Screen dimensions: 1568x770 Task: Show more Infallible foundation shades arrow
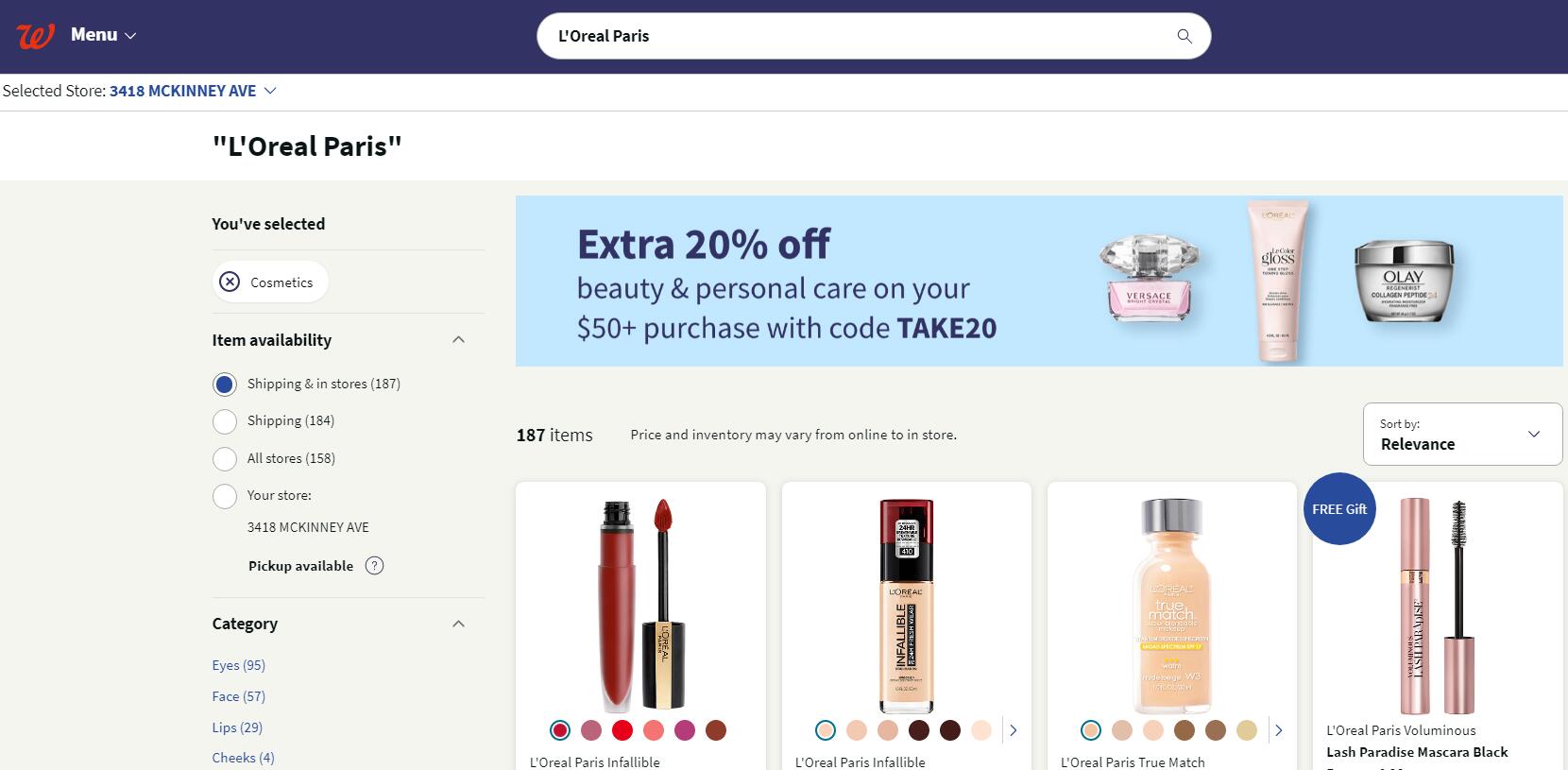(x=1013, y=730)
